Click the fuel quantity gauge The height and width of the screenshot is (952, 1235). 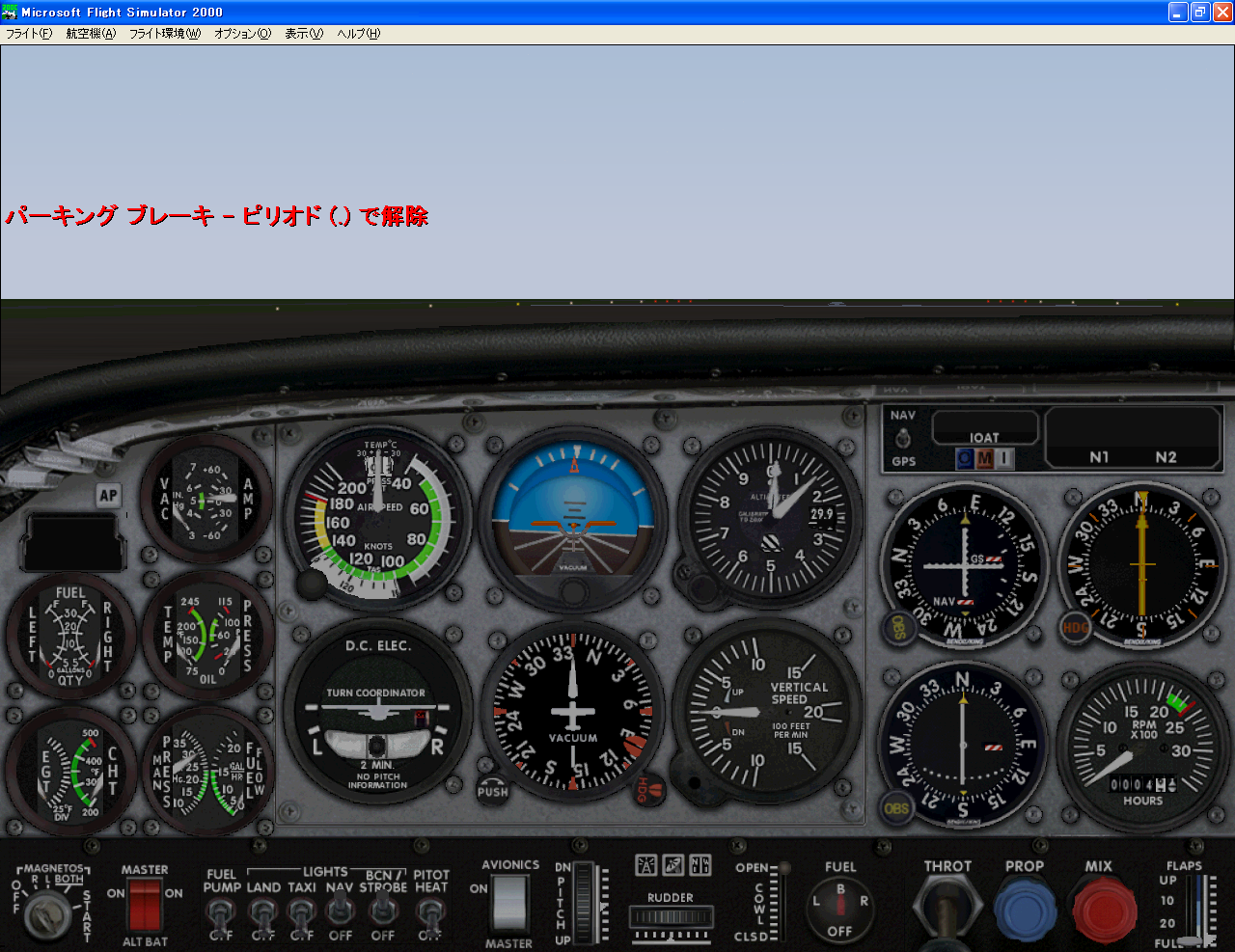click(x=70, y=635)
